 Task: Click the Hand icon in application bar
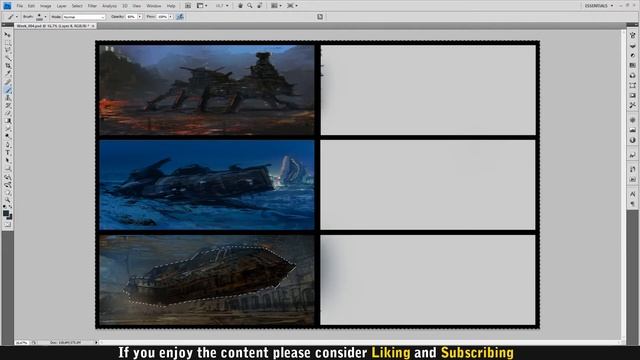click(240, 6)
